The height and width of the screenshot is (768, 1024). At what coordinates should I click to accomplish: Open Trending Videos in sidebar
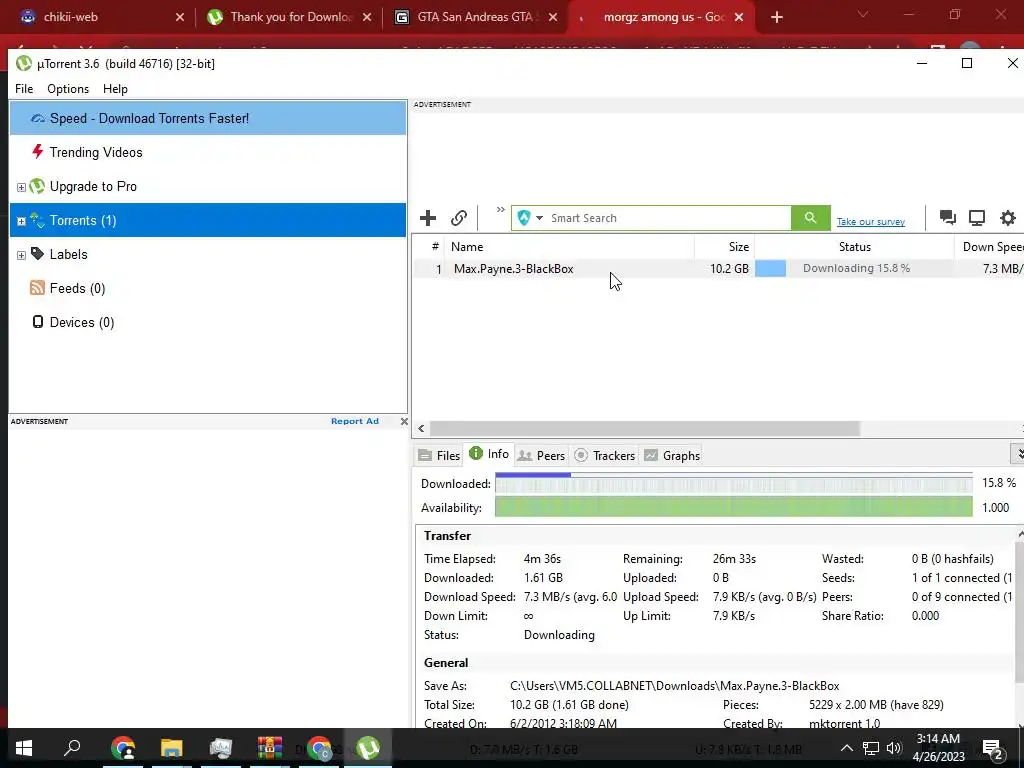click(96, 152)
